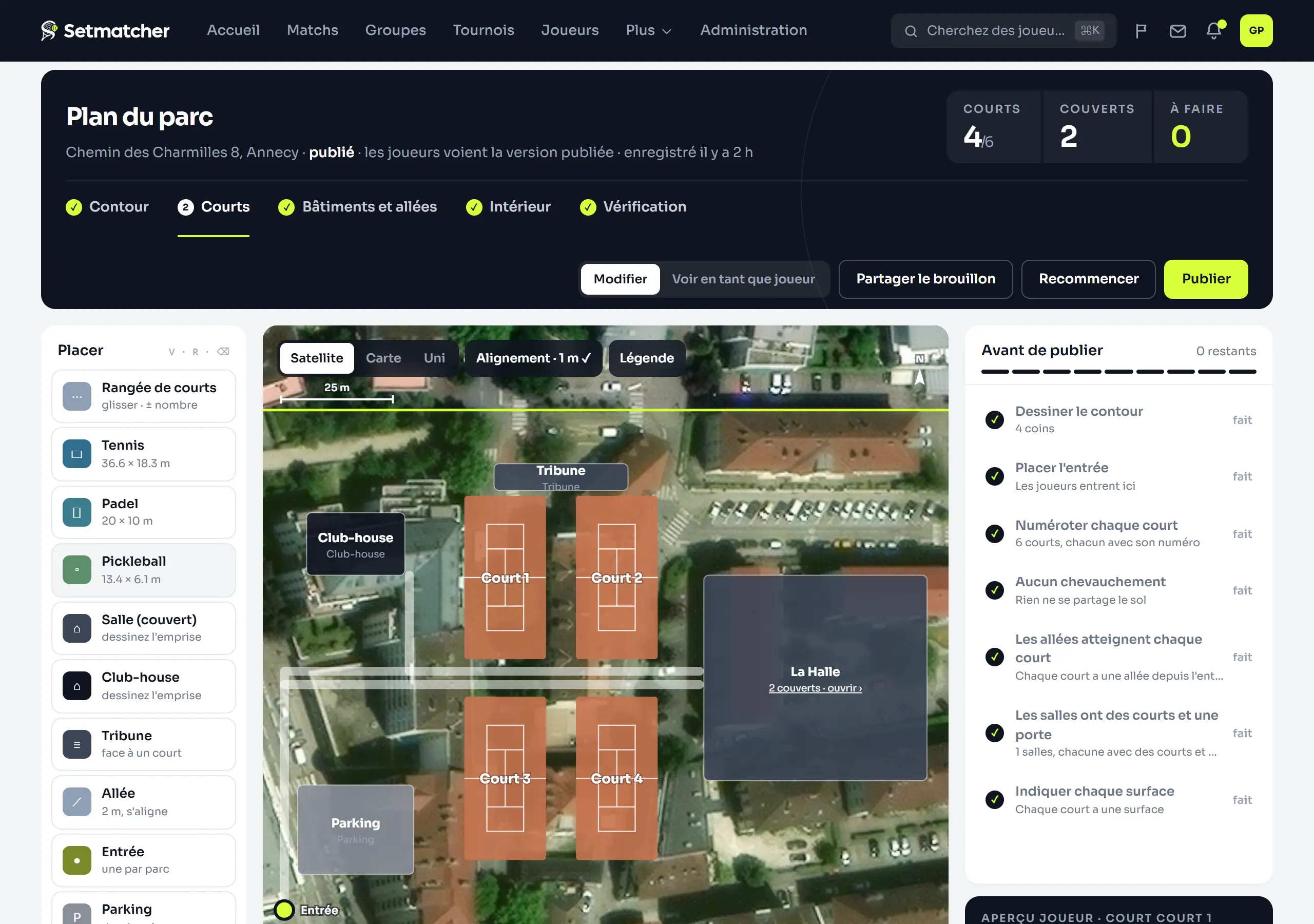Toggle Alignement 1 m snapping
This screenshot has height=924, width=1314.
(x=533, y=358)
